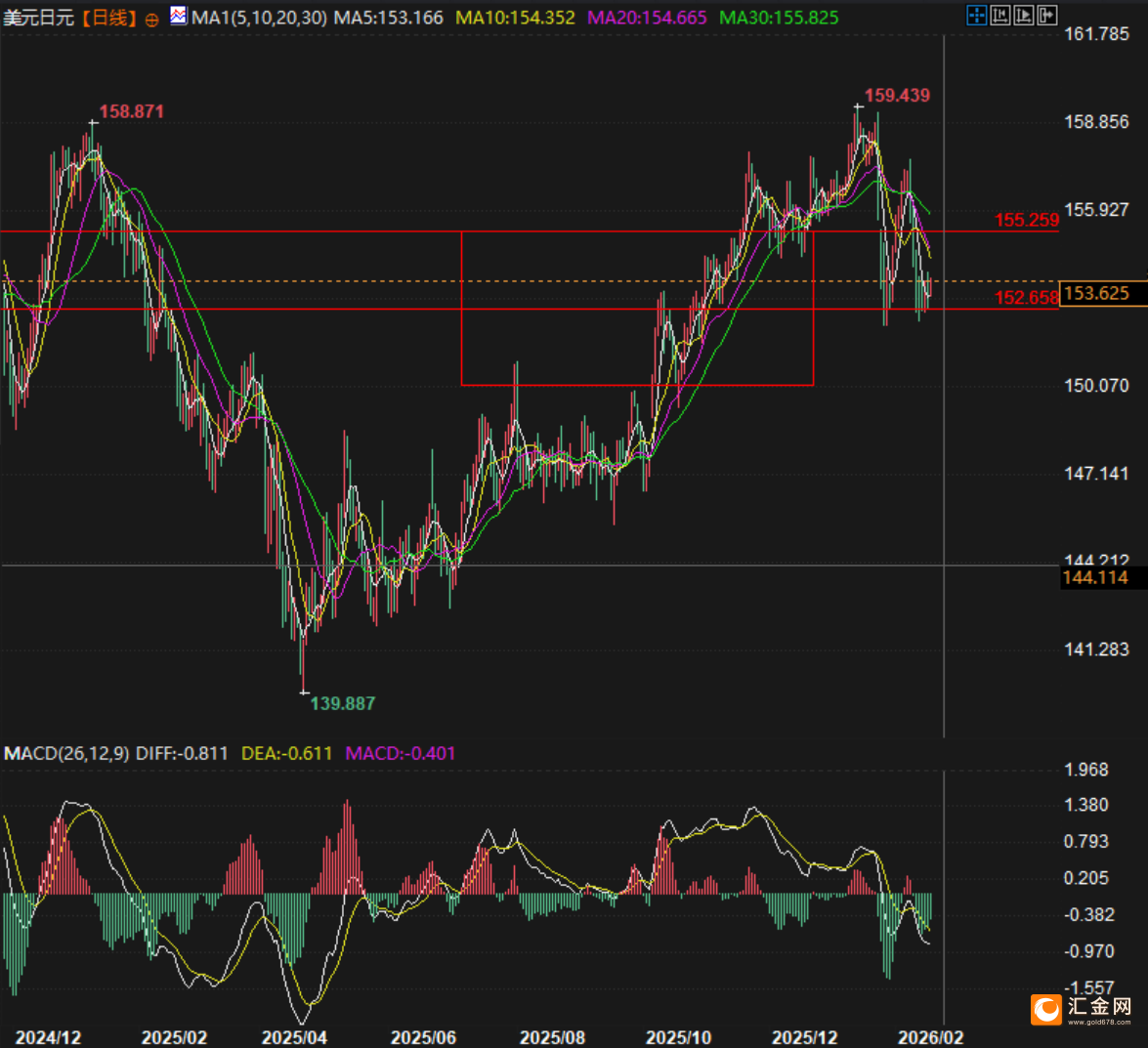Select the 155.259 red resistance line label
Image resolution: width=1148 pixels, height=1048 pixels.
1026,220
